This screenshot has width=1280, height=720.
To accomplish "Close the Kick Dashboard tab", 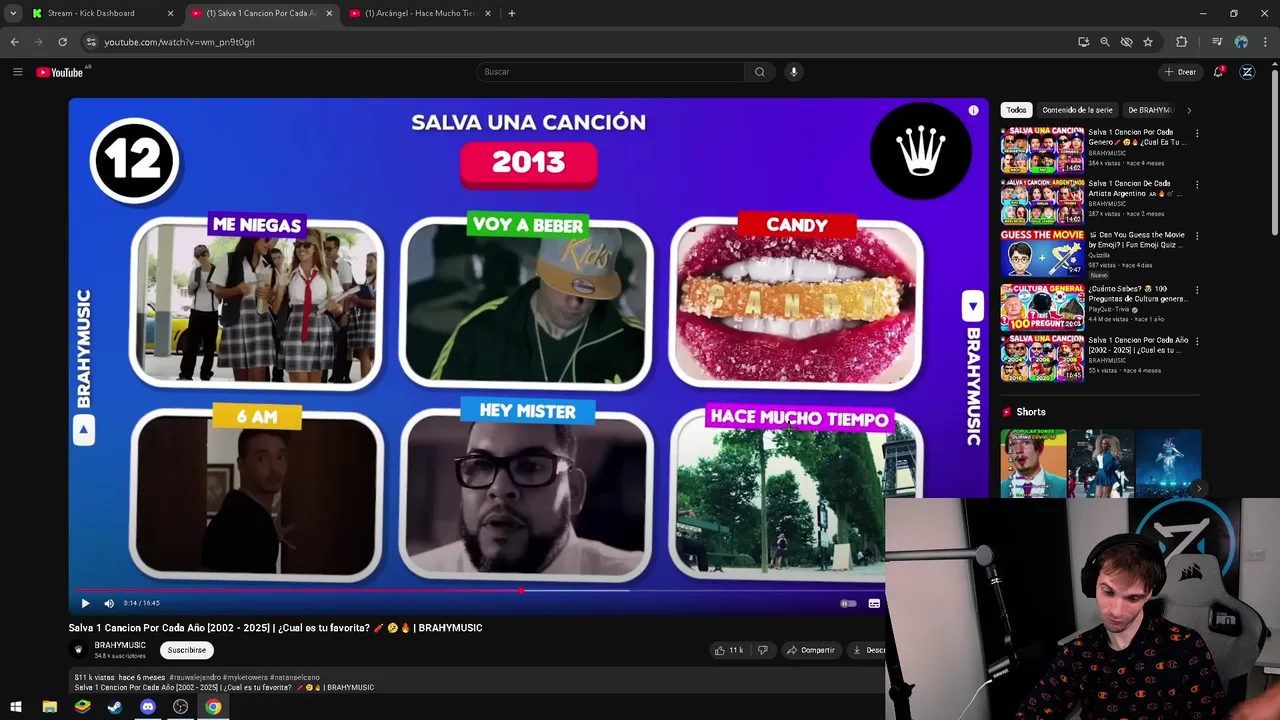I will click(x=170, y=13).
